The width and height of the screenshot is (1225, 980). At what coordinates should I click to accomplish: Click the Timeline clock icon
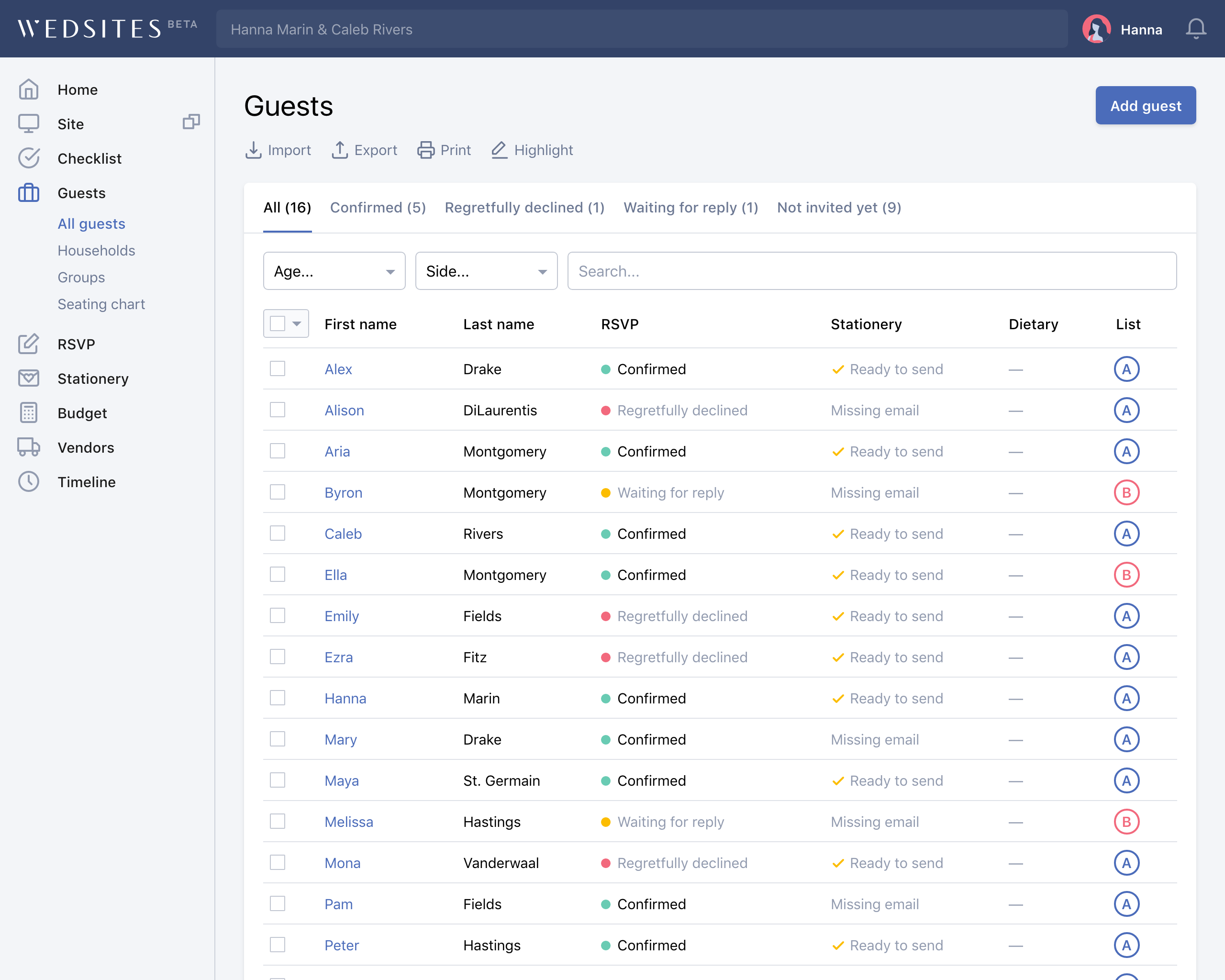[x=28, y=481]
